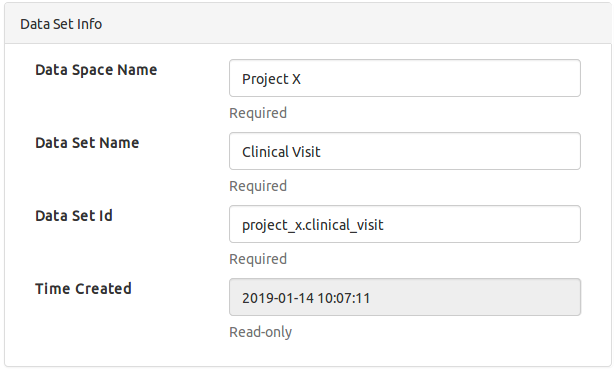Select the read-only Time Created field
615x371 pixels.
pyautogui.click(x=405, y=297)
